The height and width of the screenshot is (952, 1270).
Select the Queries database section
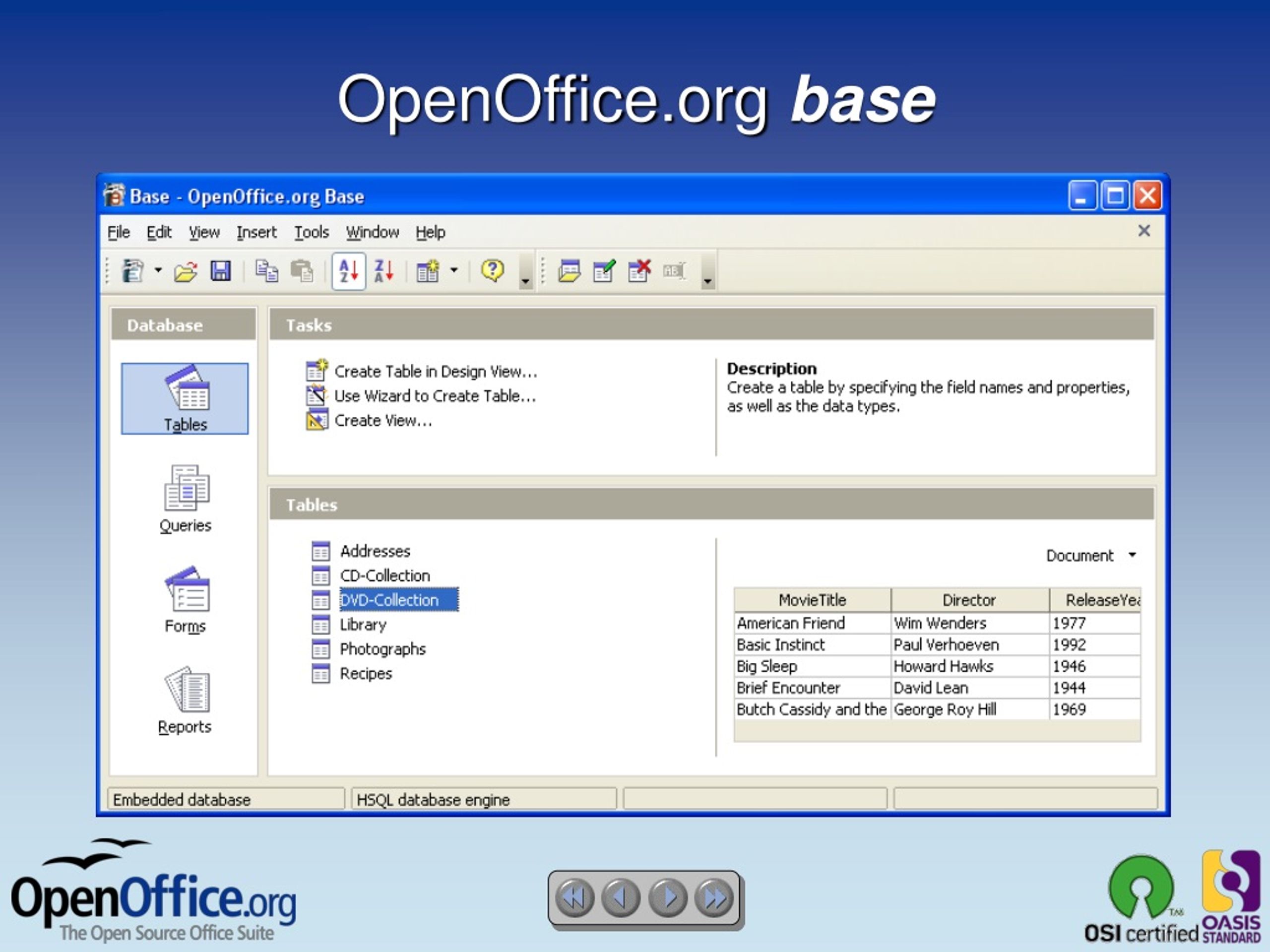(186, 499)
